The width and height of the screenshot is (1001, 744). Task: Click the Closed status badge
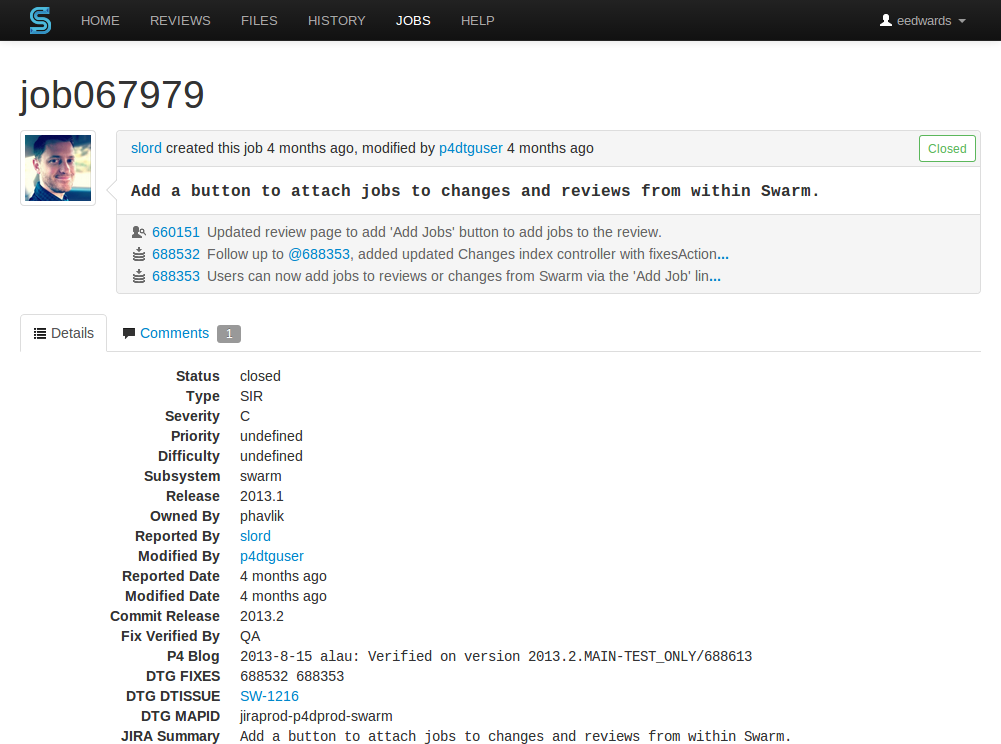tap(947, 149)
